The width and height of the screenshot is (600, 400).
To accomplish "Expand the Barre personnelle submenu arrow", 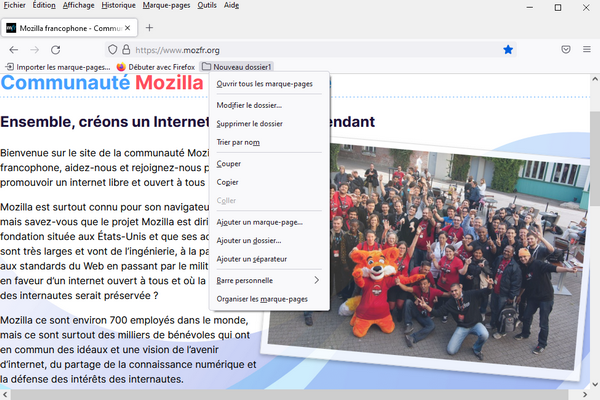I will click(x=316, y=280).
